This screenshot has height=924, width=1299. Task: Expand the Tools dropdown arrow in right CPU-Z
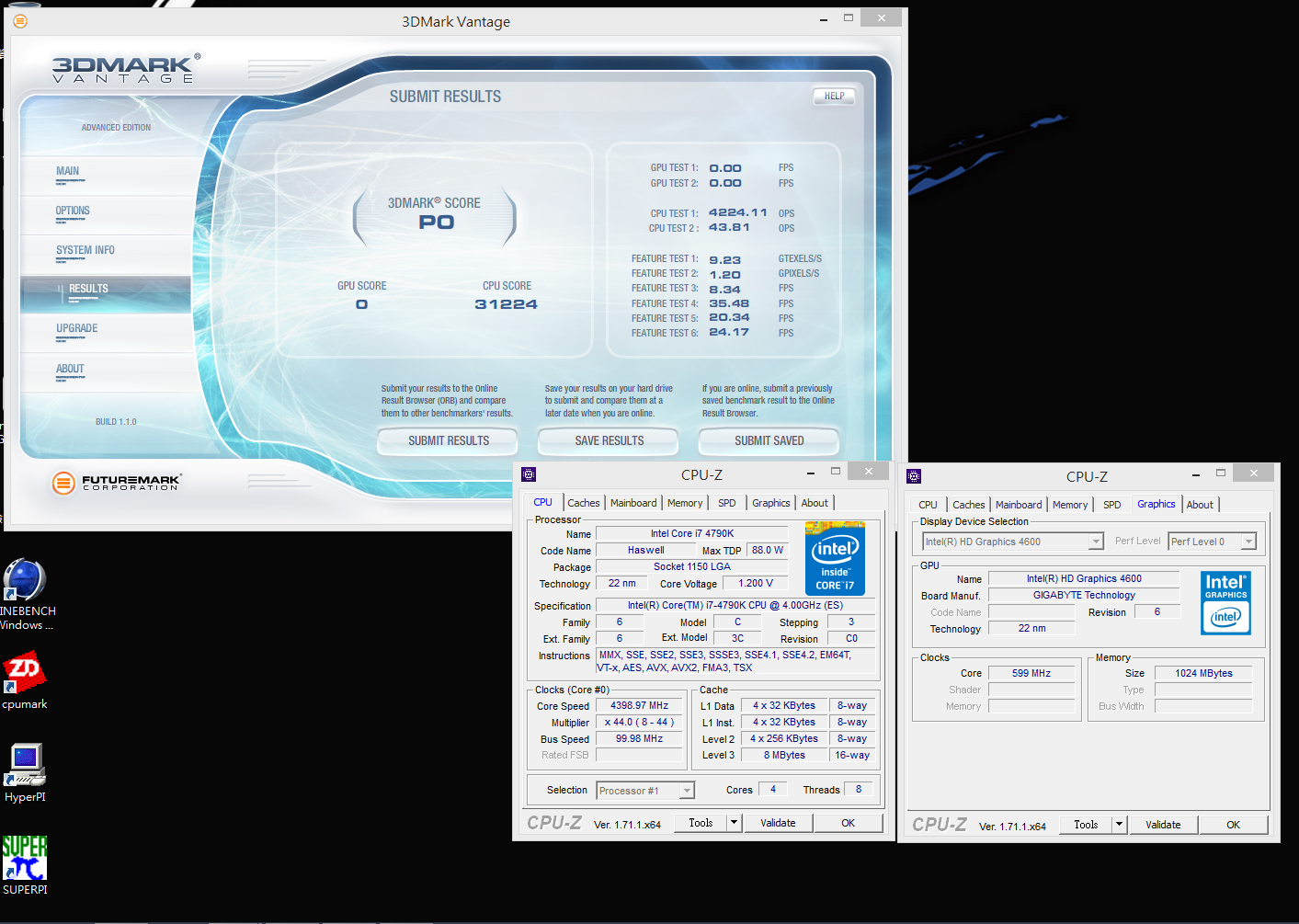pyautogui.click(x=1119, y=825)
